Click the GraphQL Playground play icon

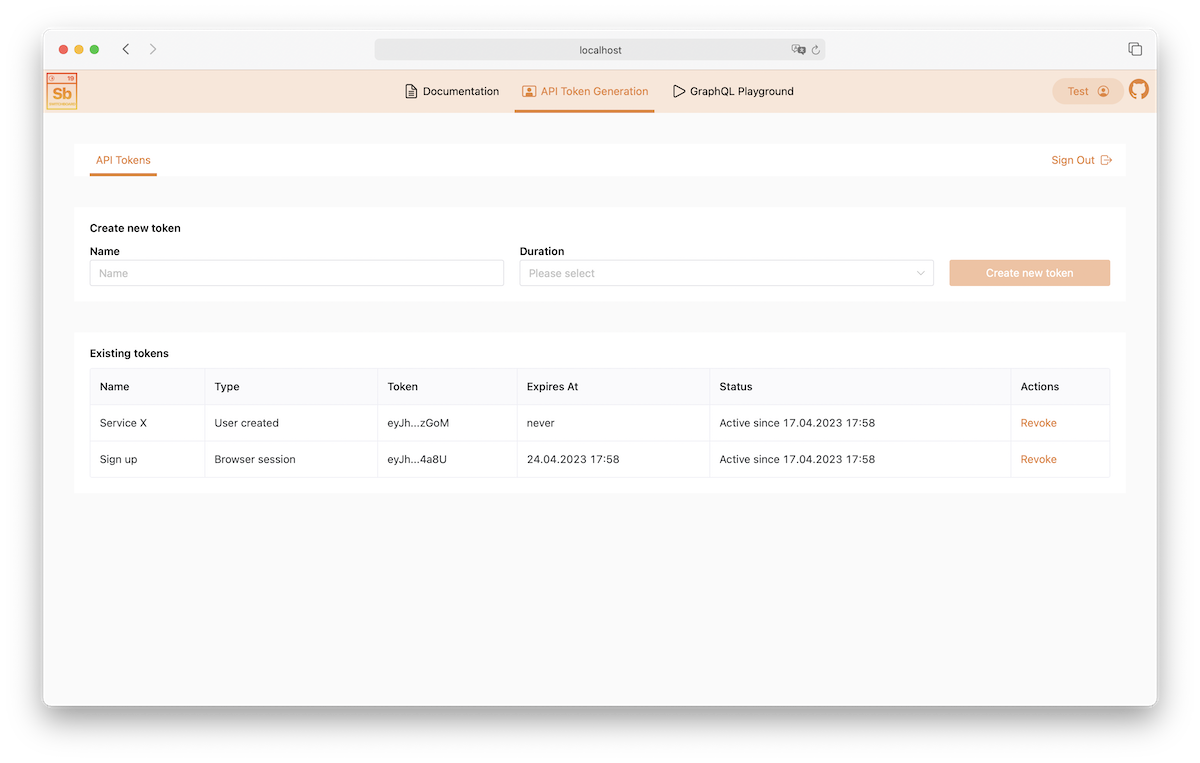(x=679, y=91)
